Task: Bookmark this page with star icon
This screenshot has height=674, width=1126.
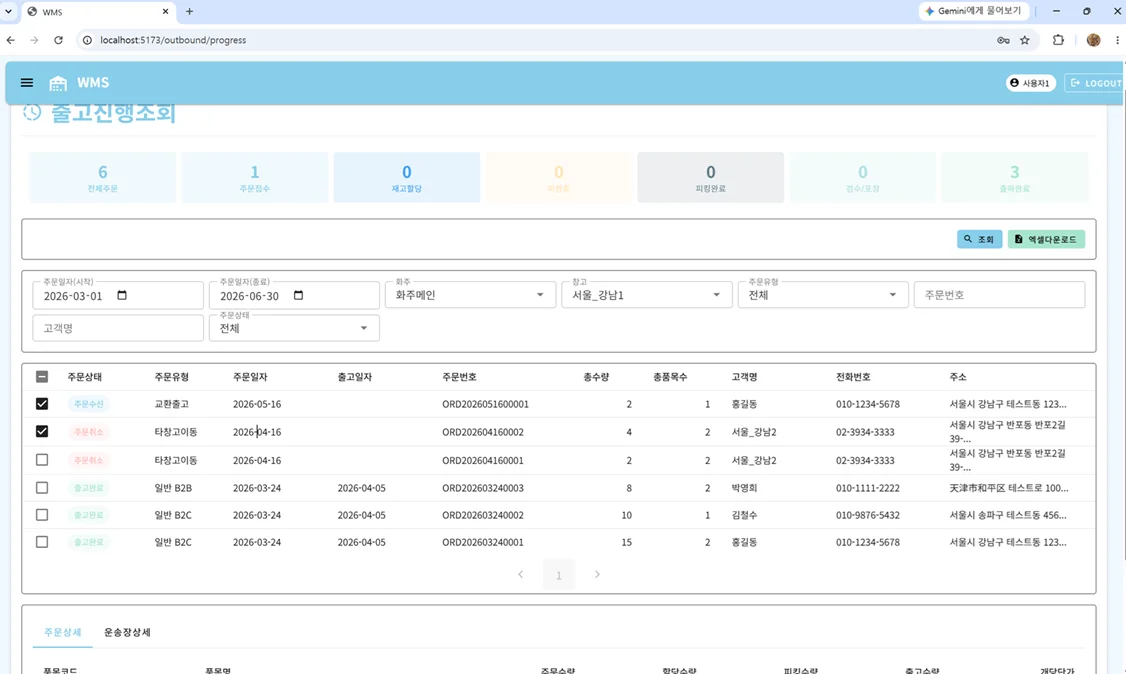Action: click(x=1025, y=40)
